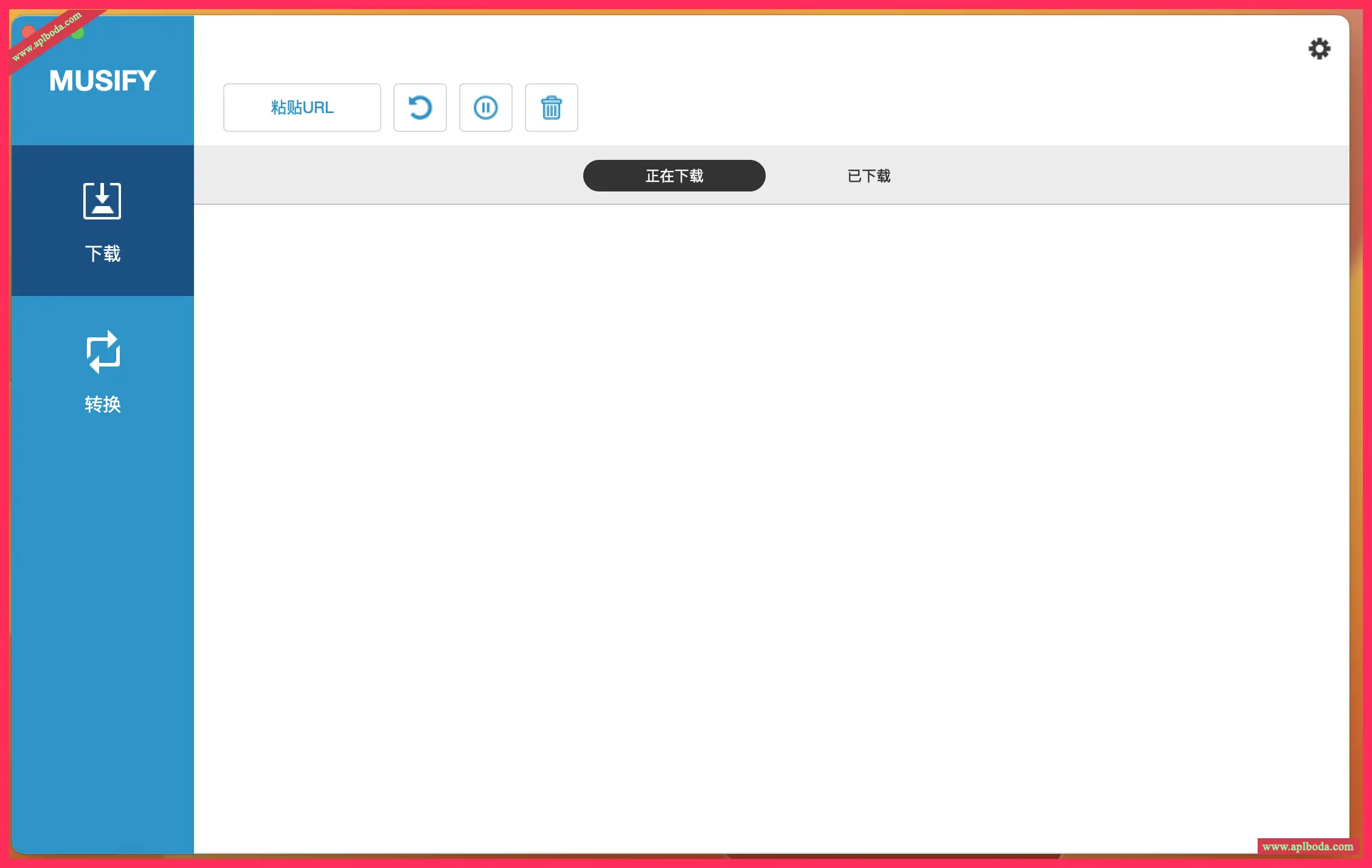Click the 转换 sidebar label
This screenshot has width=1372, height=868.
click(102, 404)
